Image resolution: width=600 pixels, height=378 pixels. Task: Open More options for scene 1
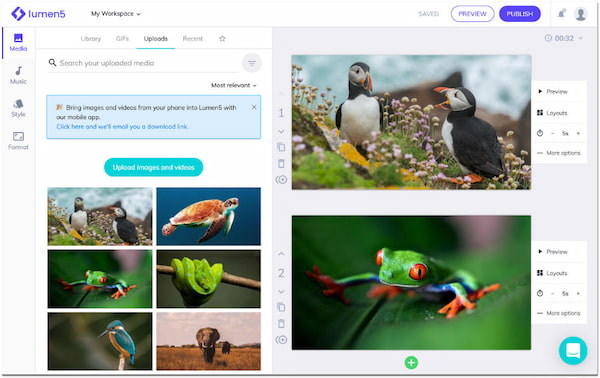point(559,153)
